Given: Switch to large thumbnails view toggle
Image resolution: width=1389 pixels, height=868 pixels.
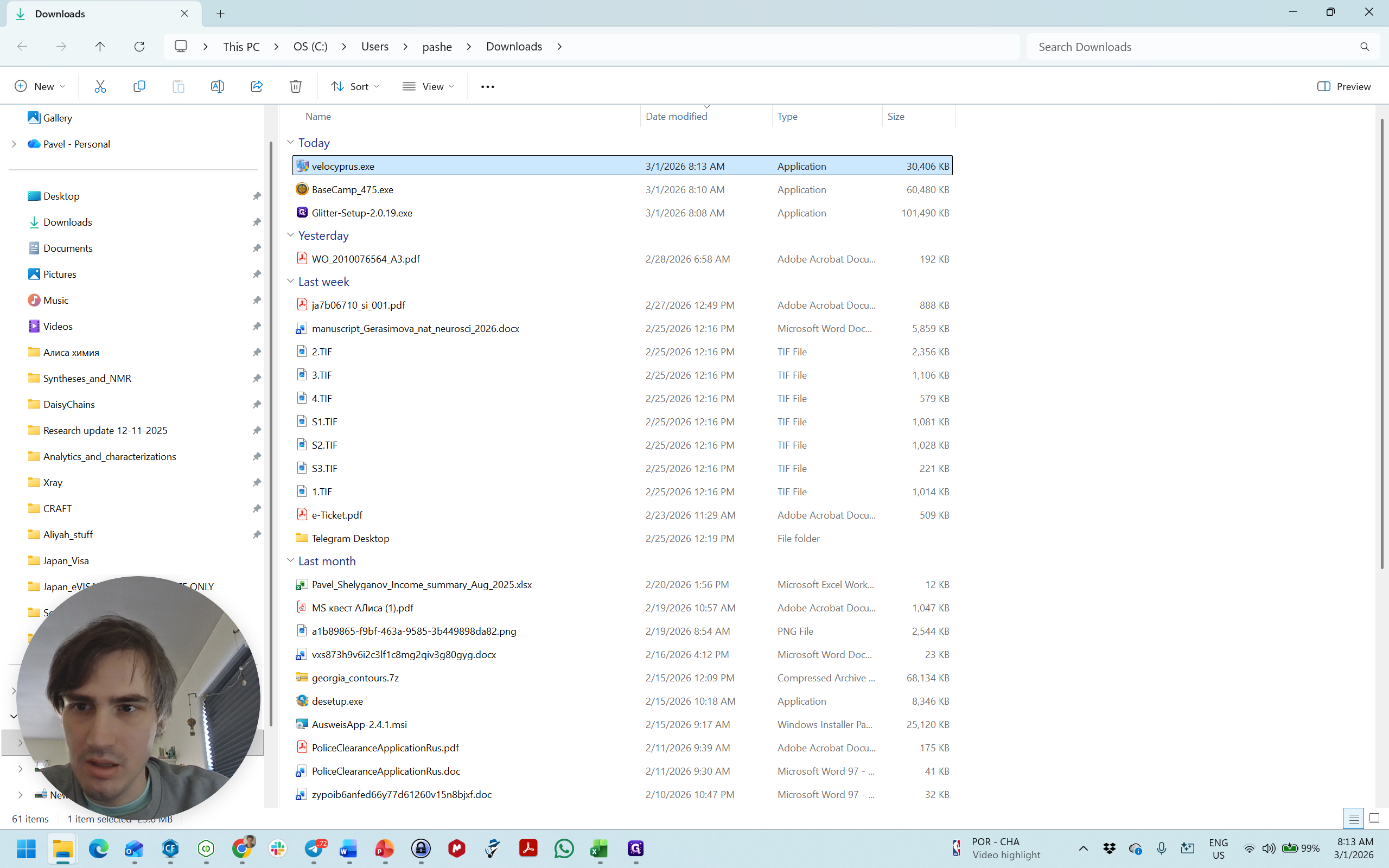Looking at the screenshot, I should coord(1374,818).
